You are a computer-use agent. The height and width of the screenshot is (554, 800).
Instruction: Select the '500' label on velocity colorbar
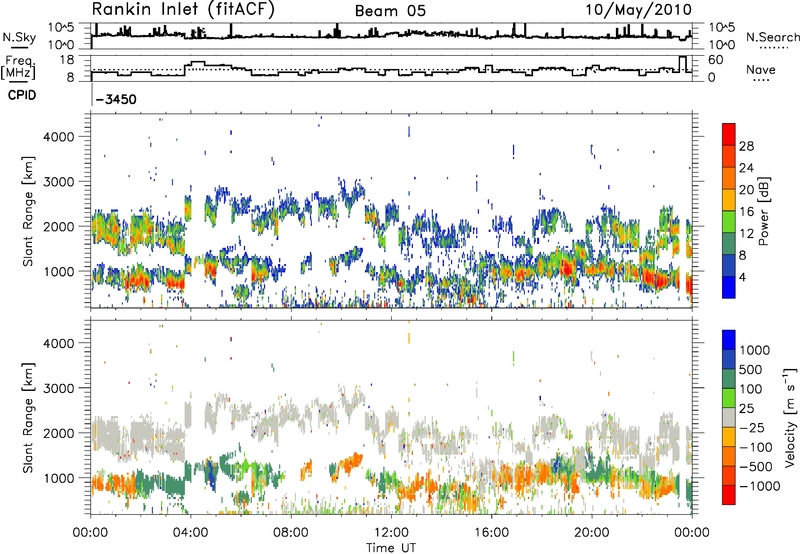point(750,370)
